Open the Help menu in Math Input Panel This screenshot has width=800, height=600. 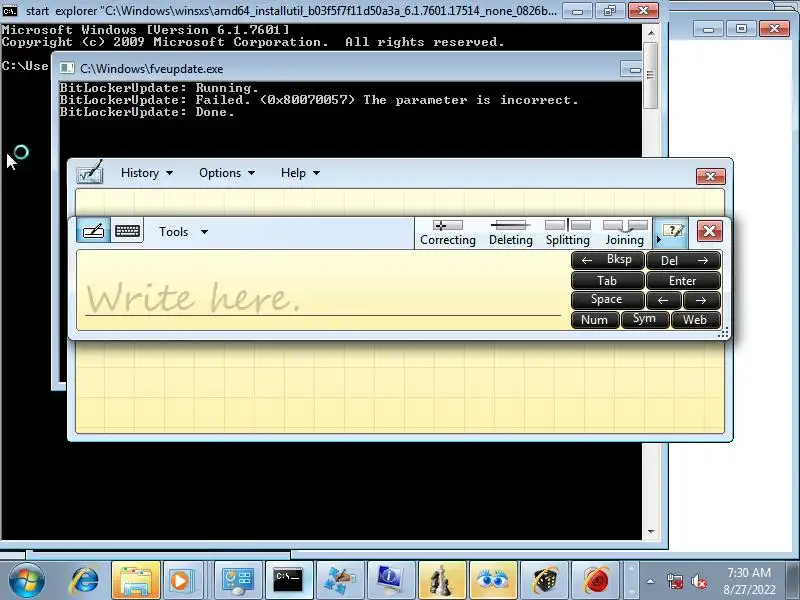click(300, 173)
